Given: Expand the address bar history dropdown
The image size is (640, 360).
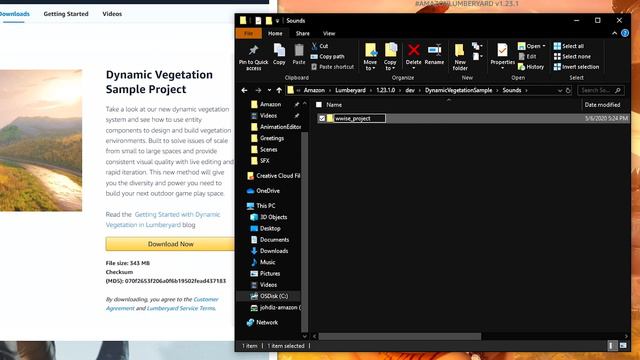Looking at the screenshot, I should point(560,90).
